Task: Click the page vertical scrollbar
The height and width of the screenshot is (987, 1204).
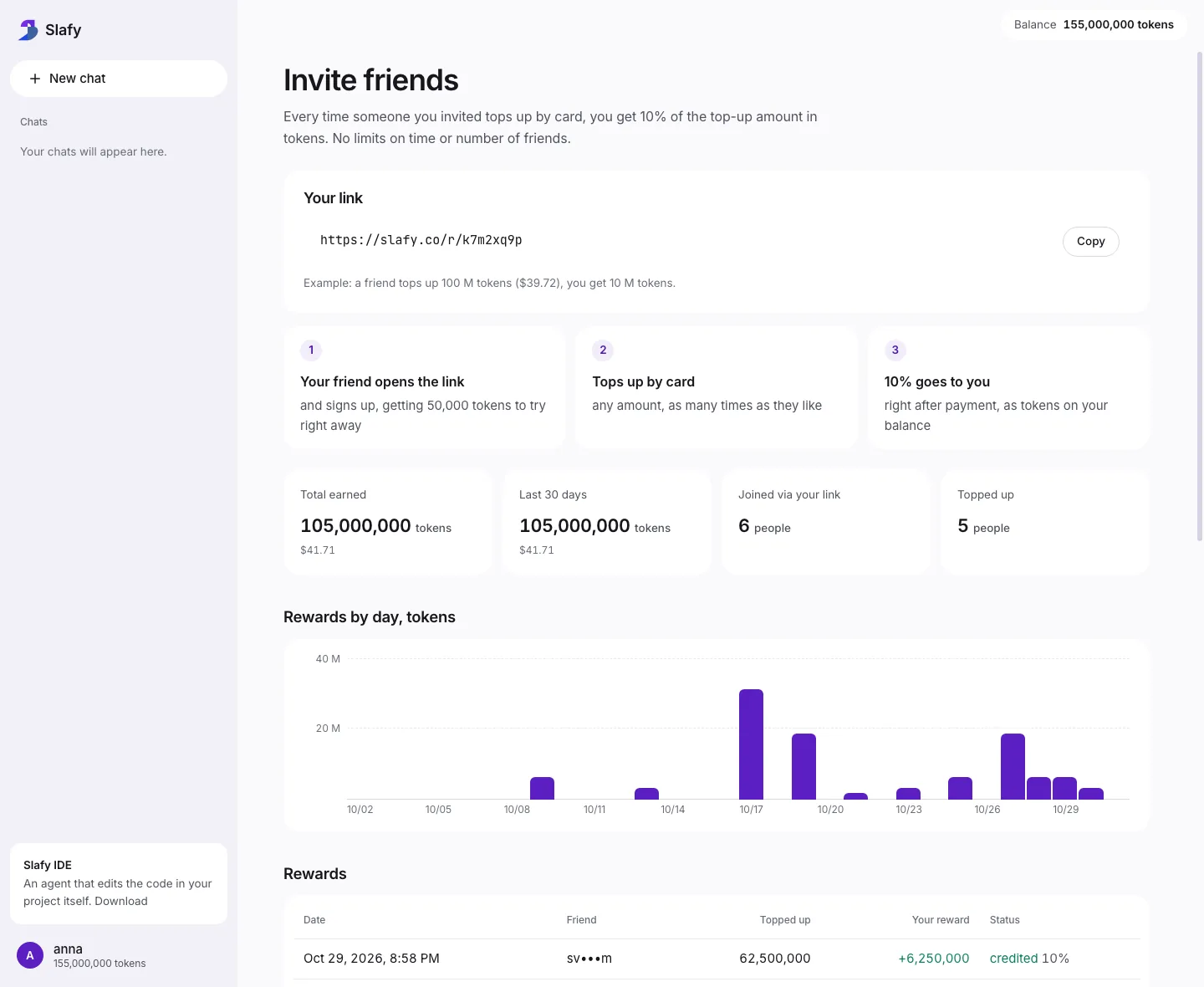Action: click(1200, 296)
